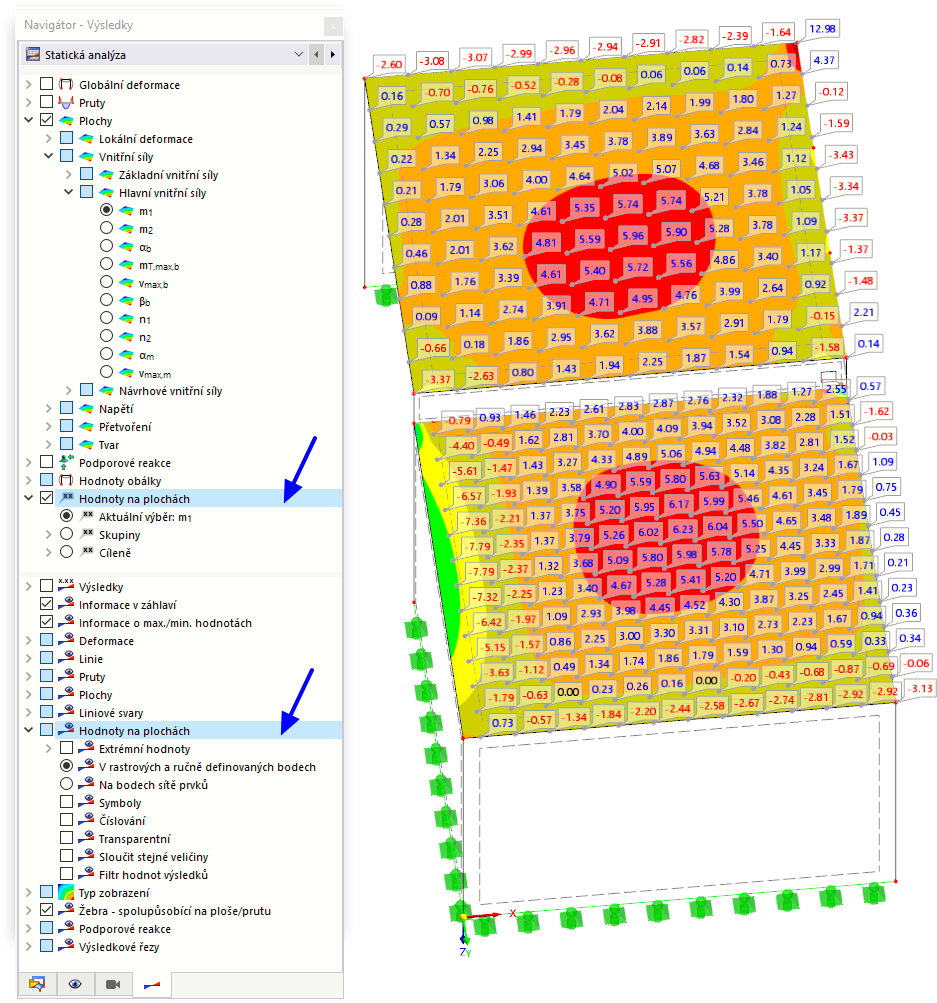Viewport: 937px width, 1003px height.
Task: Switch to the display eye tab
Action: coord(75,984)
